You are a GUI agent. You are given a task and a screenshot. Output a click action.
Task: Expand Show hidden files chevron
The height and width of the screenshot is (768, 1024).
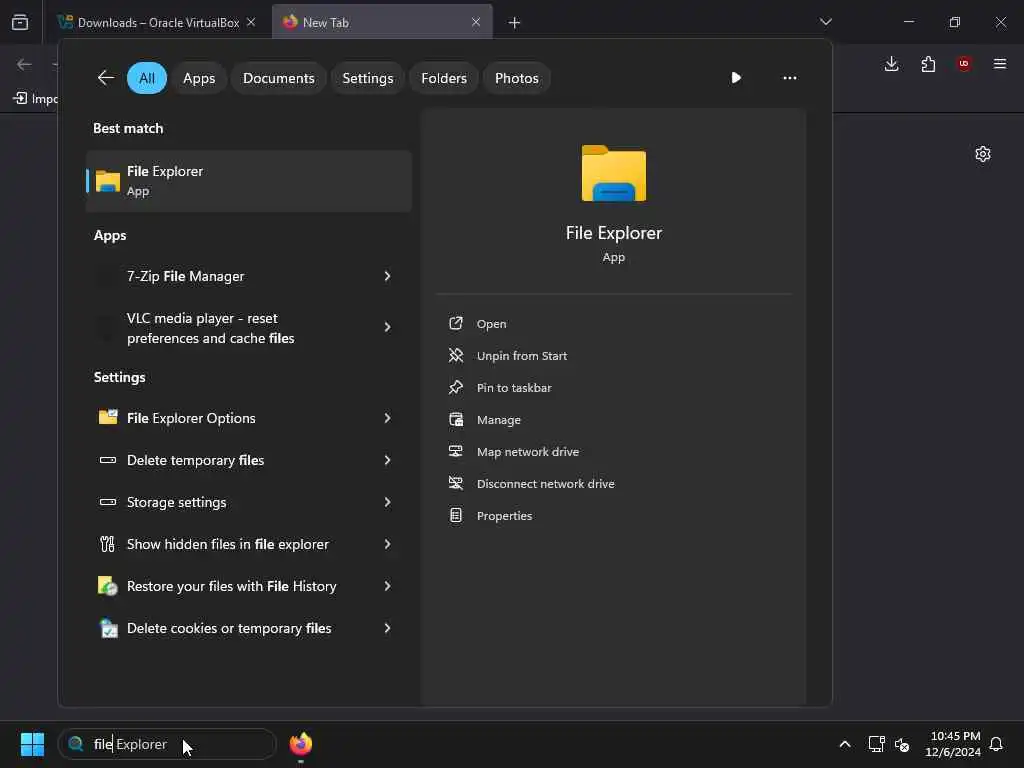(387, 544)
